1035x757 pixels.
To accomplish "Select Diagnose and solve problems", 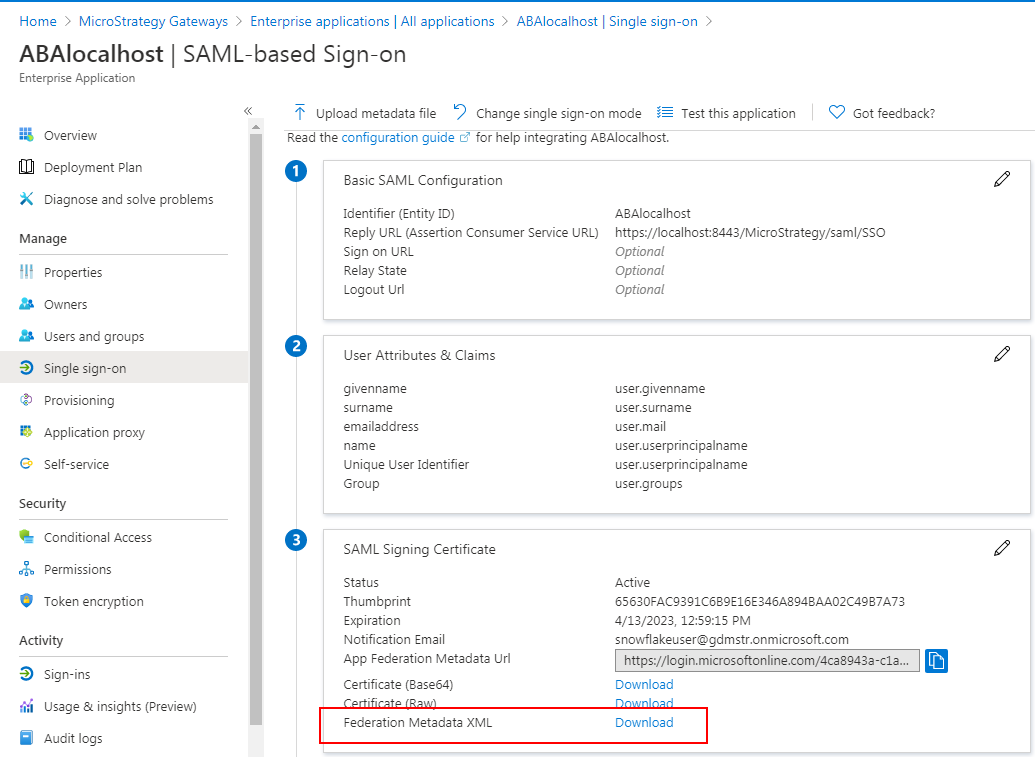I will 128,199.
